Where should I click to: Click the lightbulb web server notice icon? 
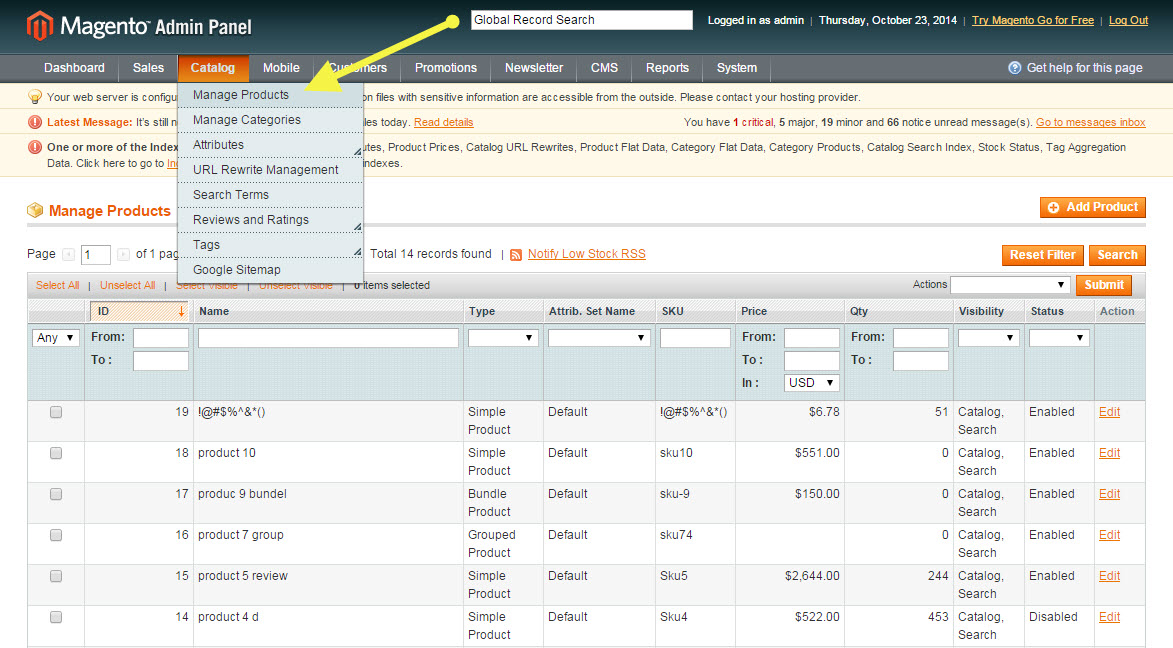(34, 97)
